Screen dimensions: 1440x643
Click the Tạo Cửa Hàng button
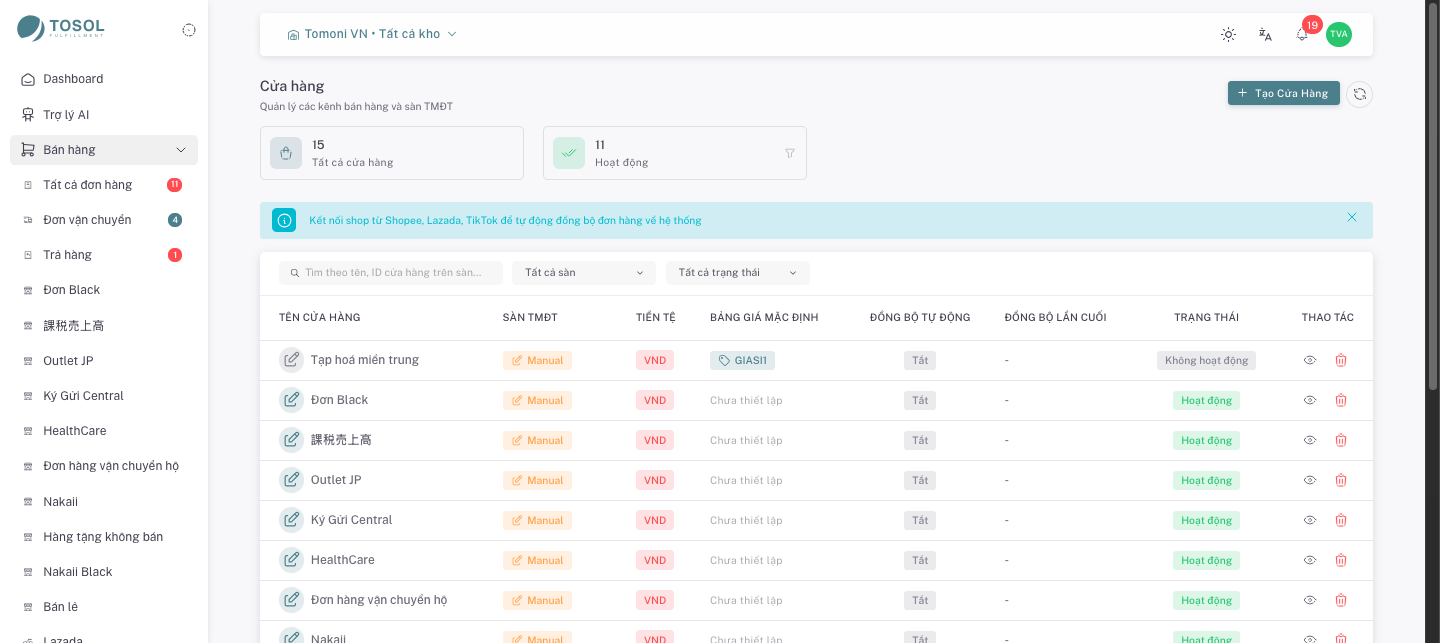coord(1284,93)
